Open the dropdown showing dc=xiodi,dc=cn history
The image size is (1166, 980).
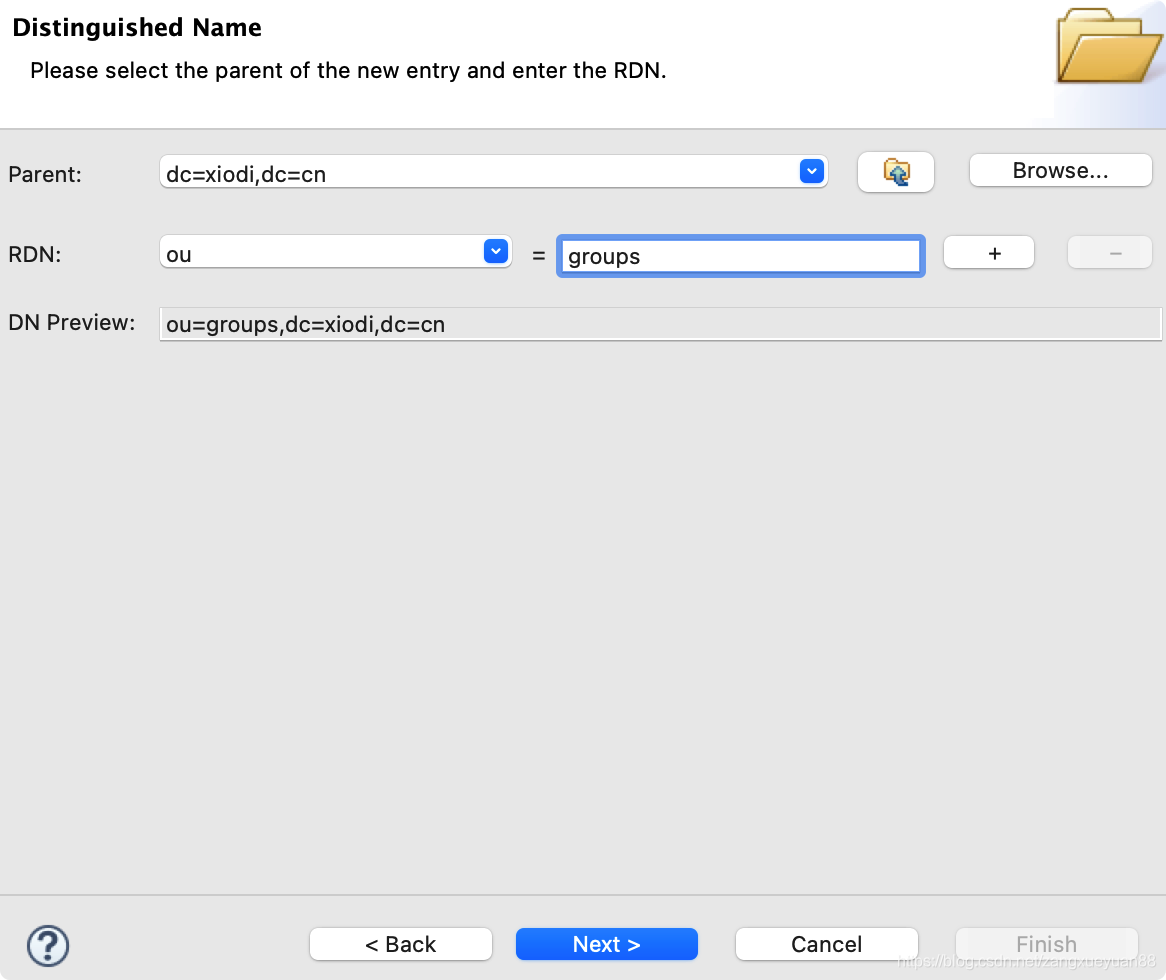pos(812,171)
